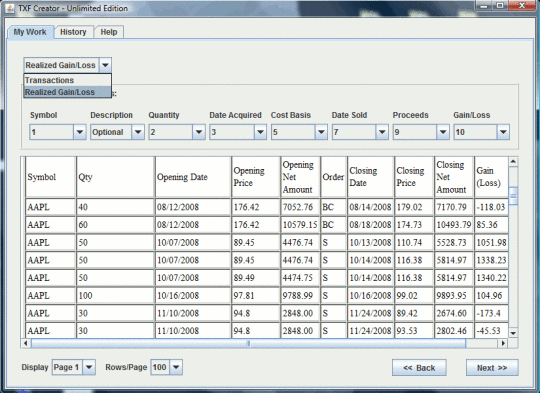Select the gain cell 85.36
Viewport: 540px width, 393px height.
point(491,225)
